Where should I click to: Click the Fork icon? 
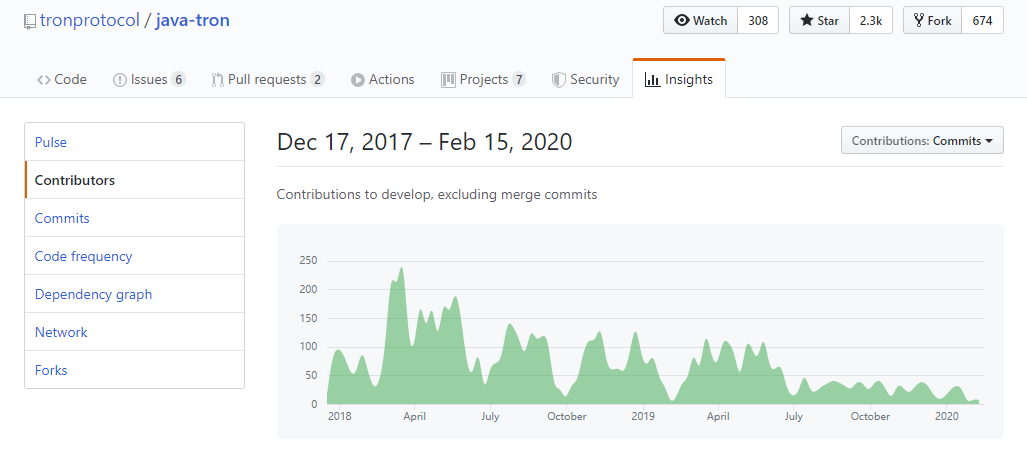click(919, 21)
